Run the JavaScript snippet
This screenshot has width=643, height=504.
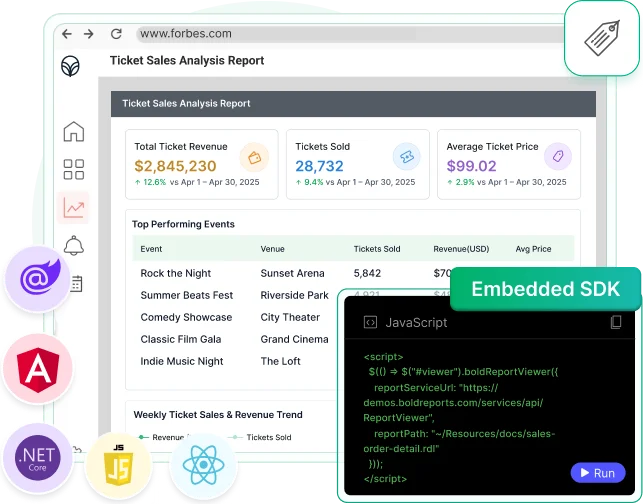point(598,473)
